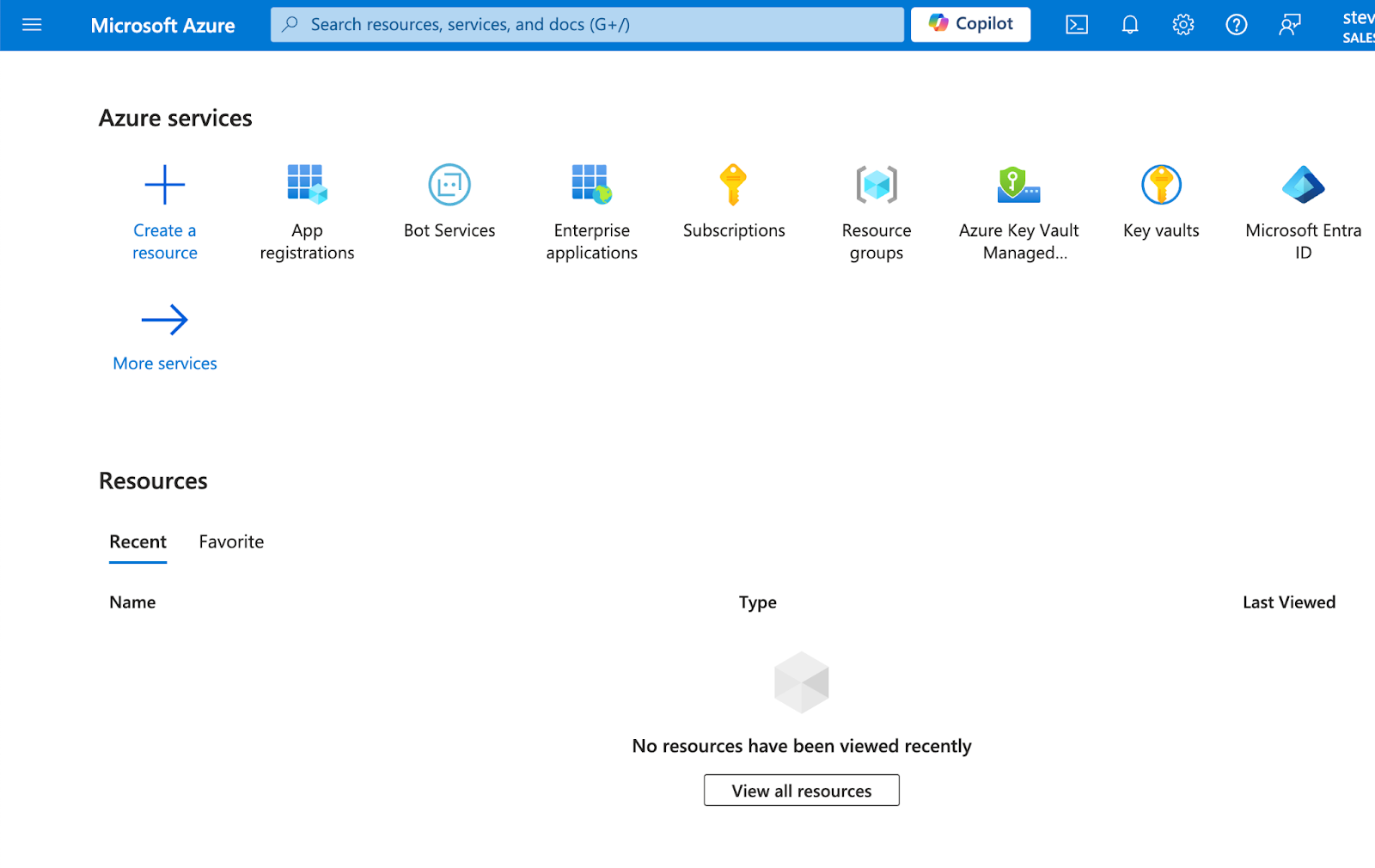The height and width of the screenshot is (868, 1375).
Task: Open the More services link
Action: tap(165, 364)
